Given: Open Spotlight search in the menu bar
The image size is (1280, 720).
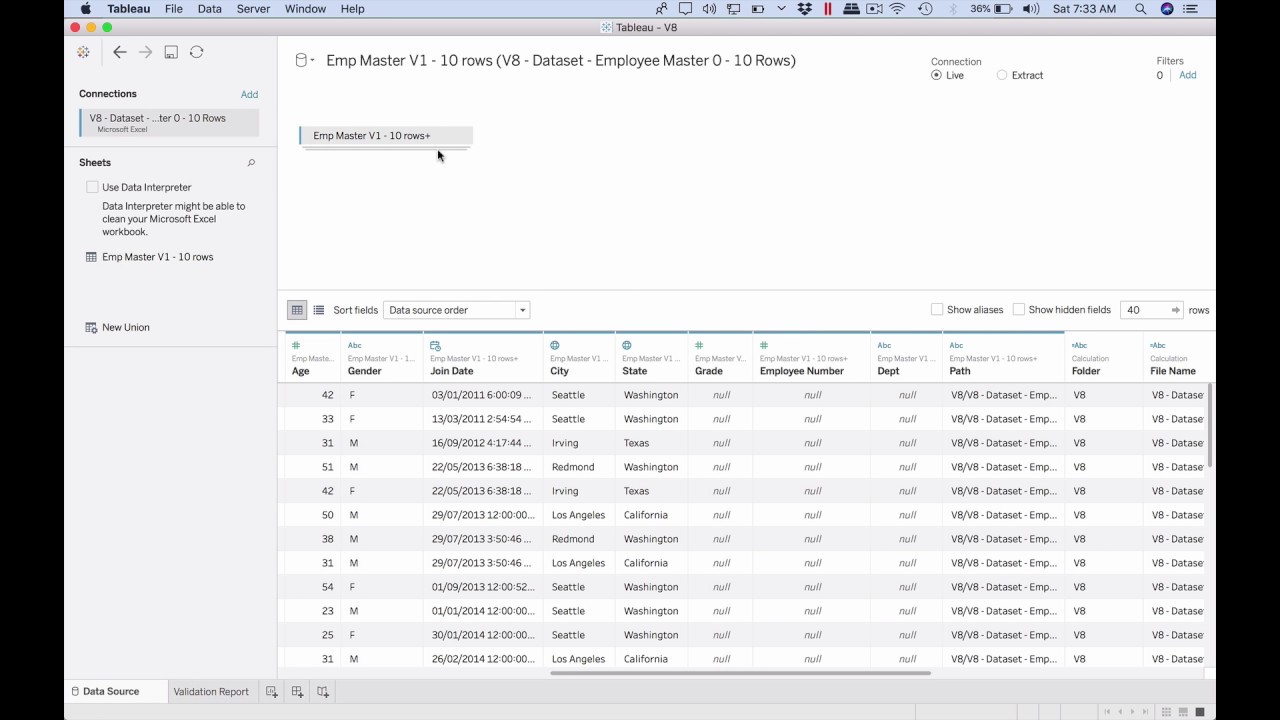Looking at the screenshot, I should pyautogui.click(x=1141, y=9).
